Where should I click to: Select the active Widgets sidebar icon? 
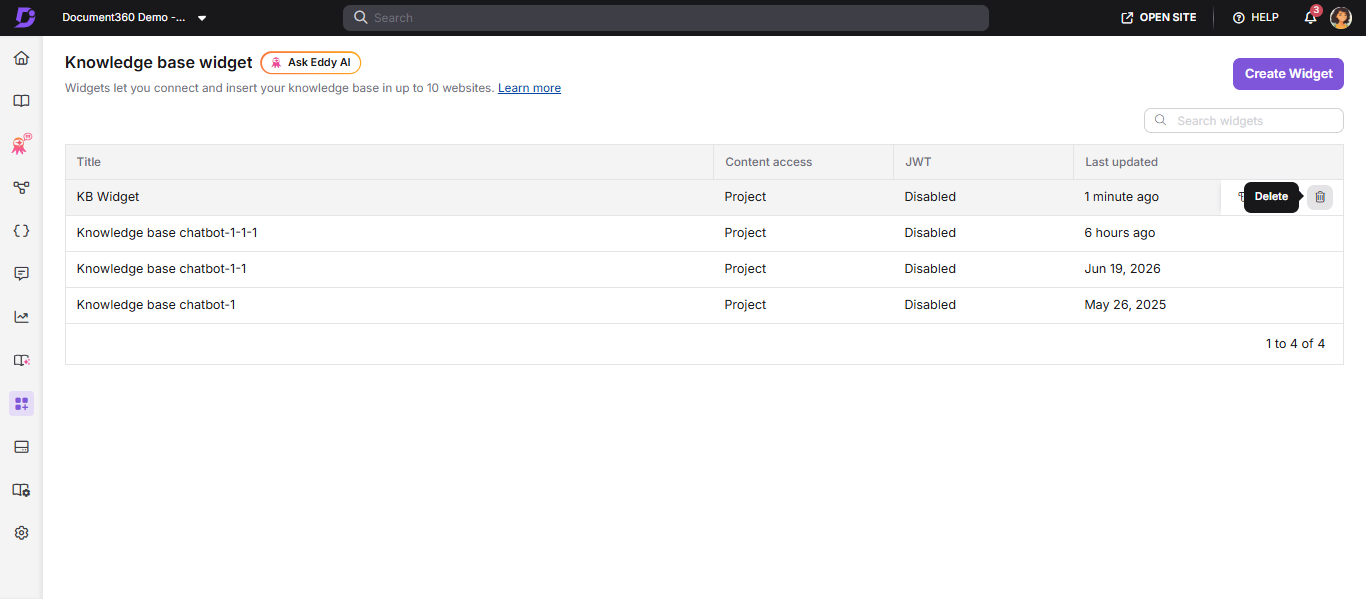pyautogui.click(x=21, y=404)
